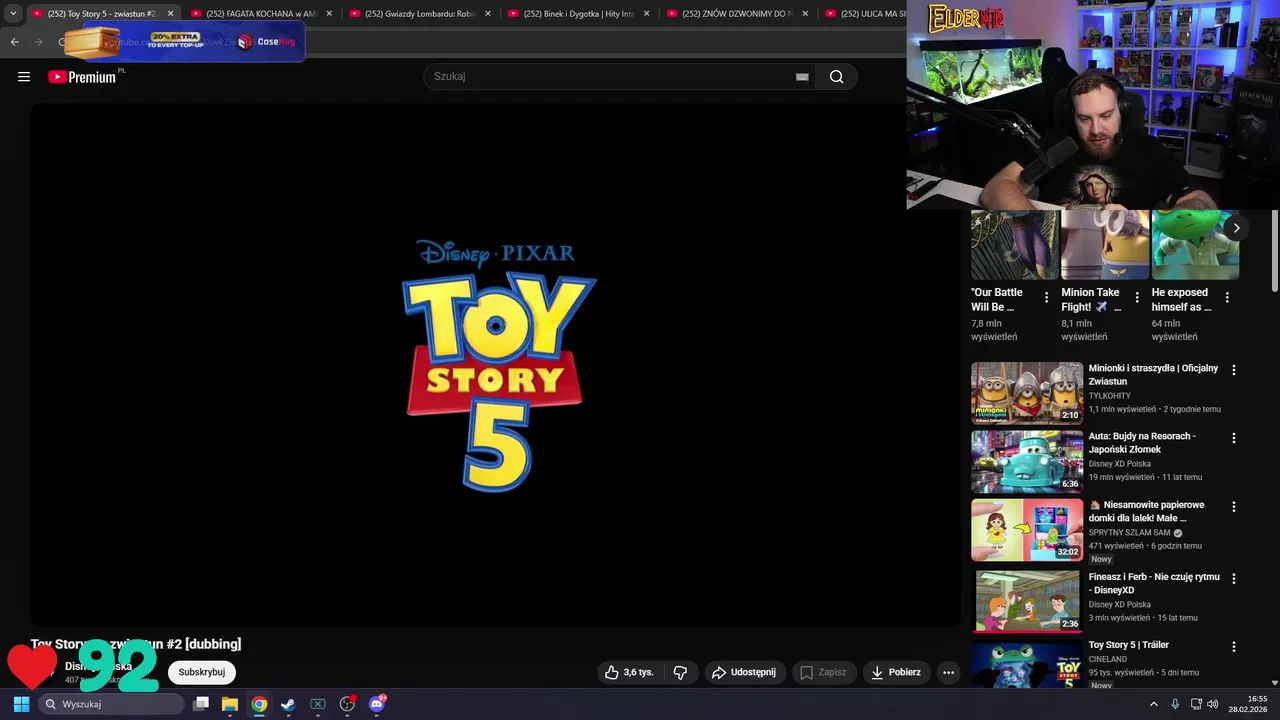The width and height of the screenshot is (1280, 720).
Task: Click the browser back arrow
Action: tap(14, 42)
